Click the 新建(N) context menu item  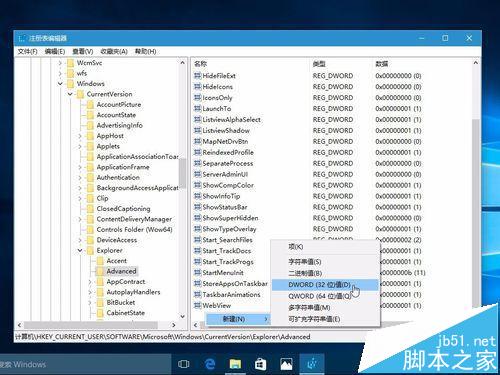238,319
